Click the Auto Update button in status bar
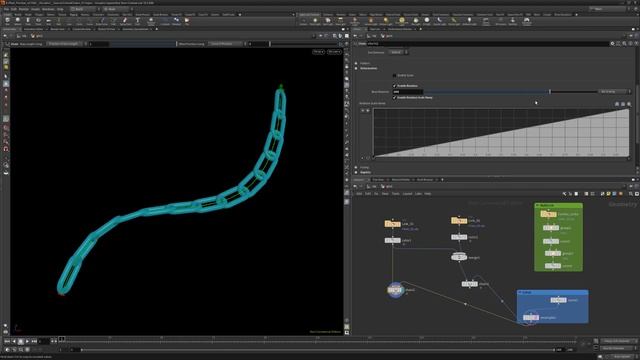Viewport: 640px width, 360px height. pyautogui.click(x=621, y=357)
